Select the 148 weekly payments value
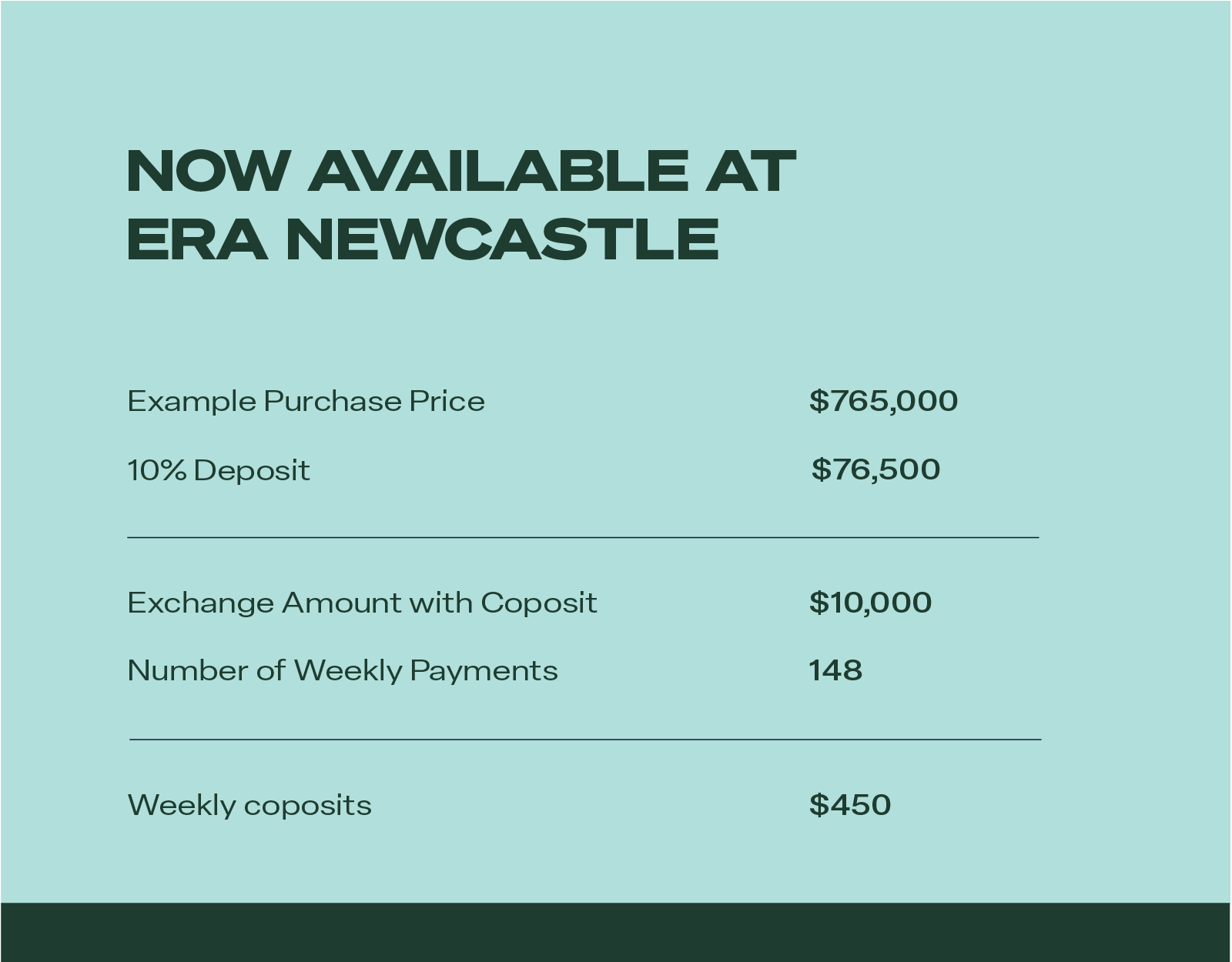This screenshot has width=1232, height=962. (x=835, y=670)
